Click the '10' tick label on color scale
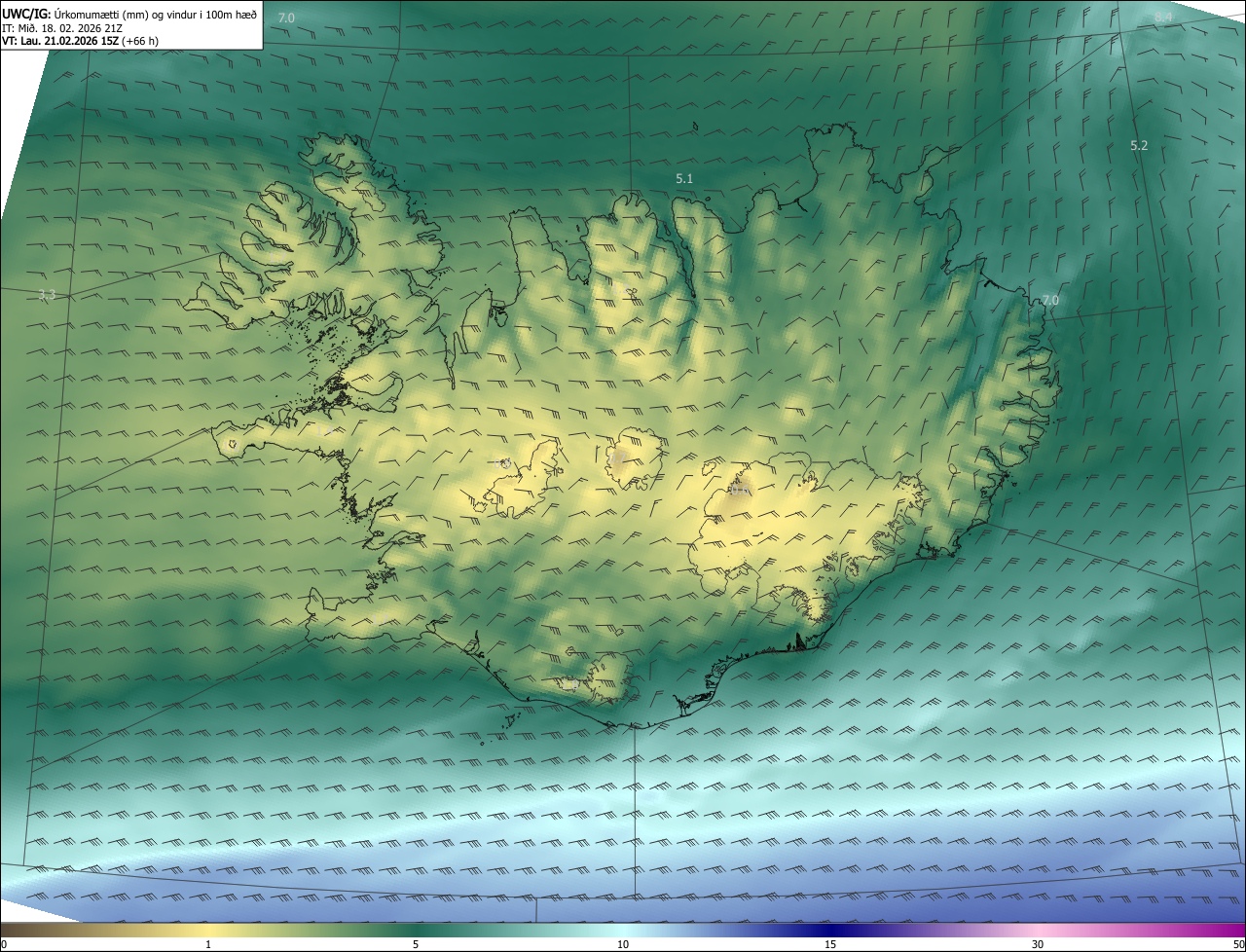Viewport: 1246px width, 952px height. [623, 944]
